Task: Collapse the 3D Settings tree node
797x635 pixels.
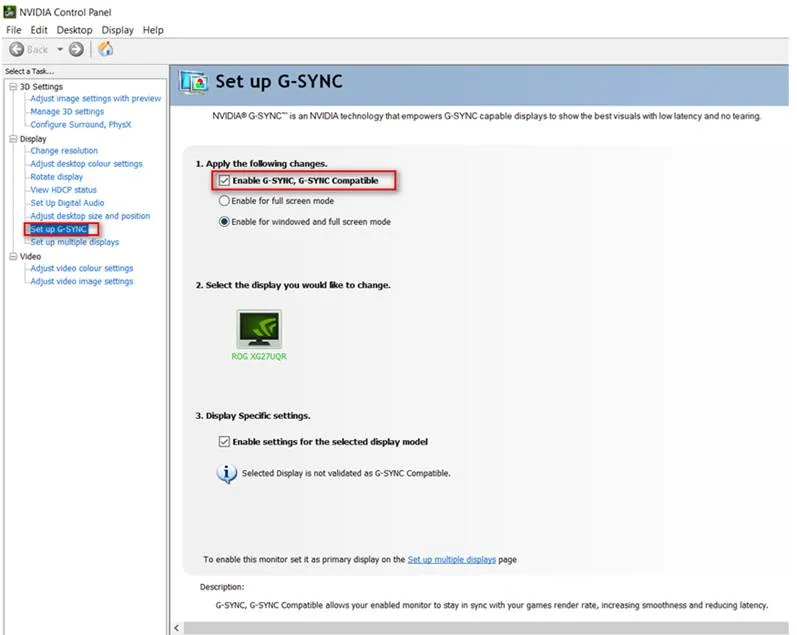Action: (12, 87)
